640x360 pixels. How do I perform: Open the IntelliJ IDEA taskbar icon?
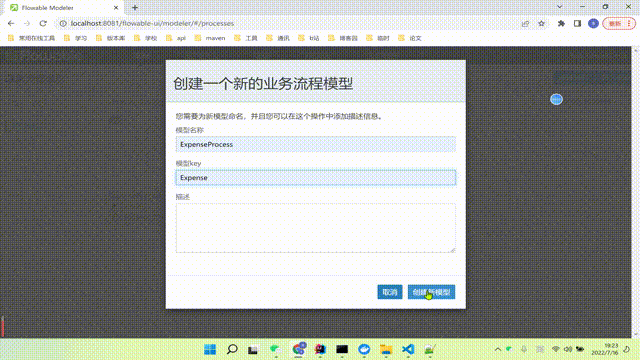click(320, 349)
